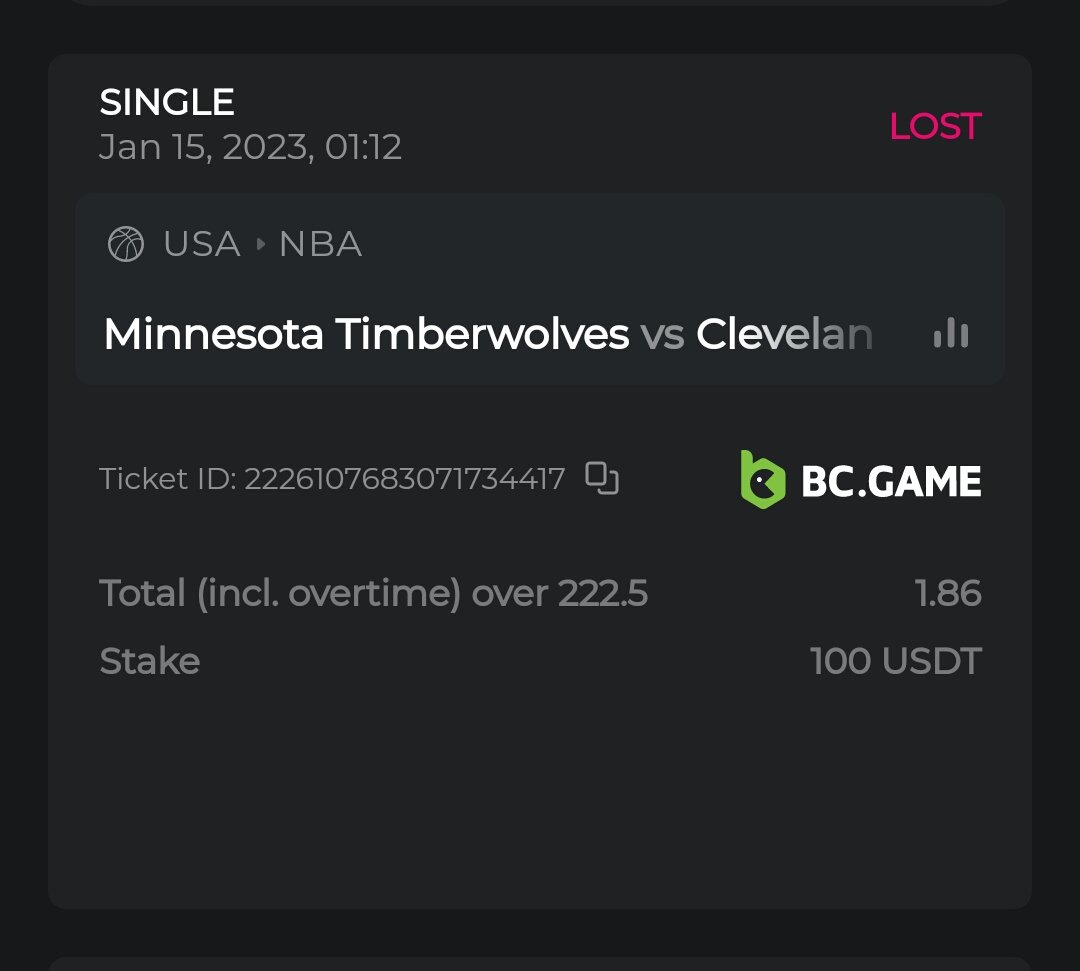Click the Jan 15, 2023 bet date

point(250,147)
